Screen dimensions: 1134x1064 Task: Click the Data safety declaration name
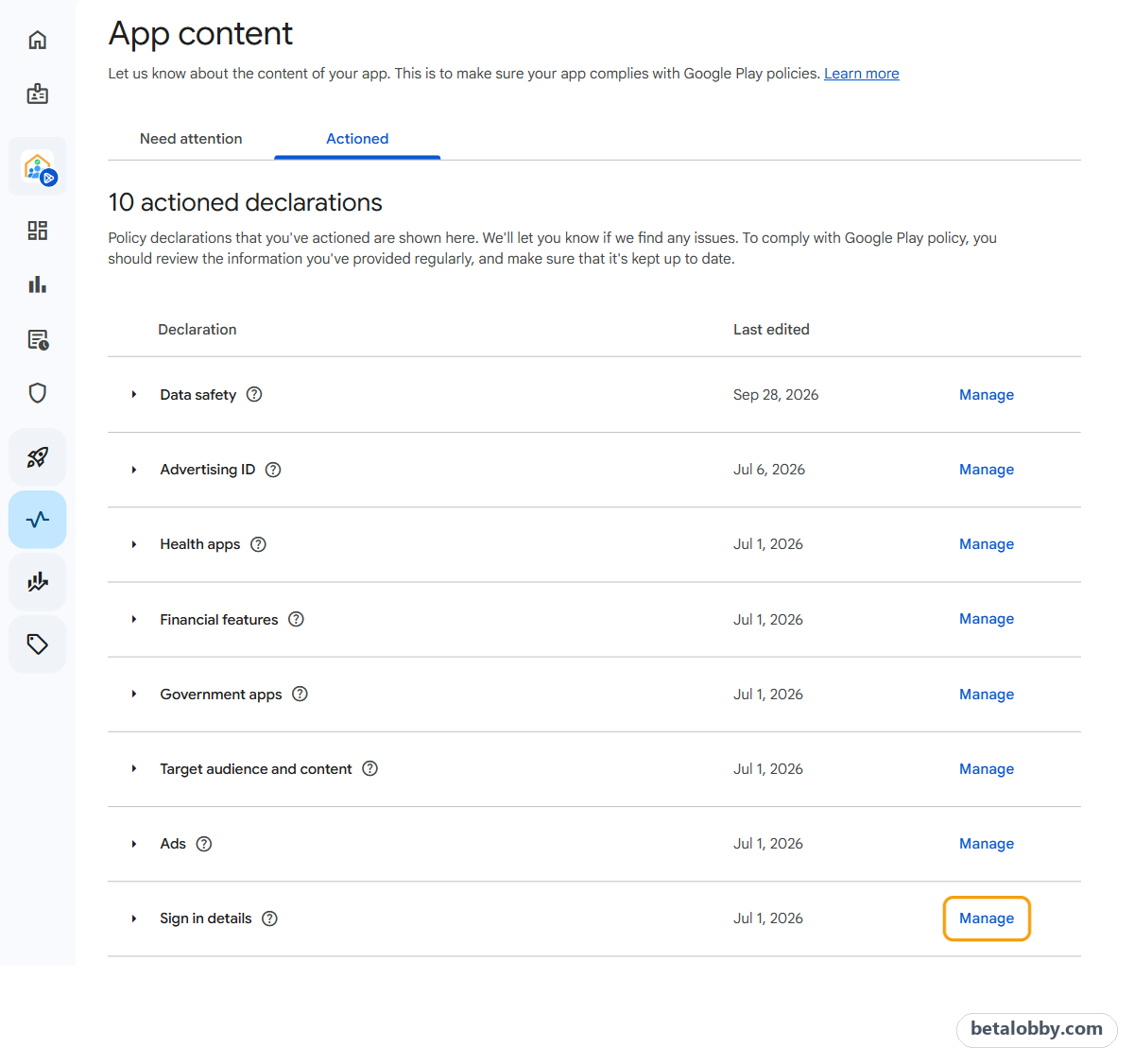pyautogui.click(x=198, y=395)
